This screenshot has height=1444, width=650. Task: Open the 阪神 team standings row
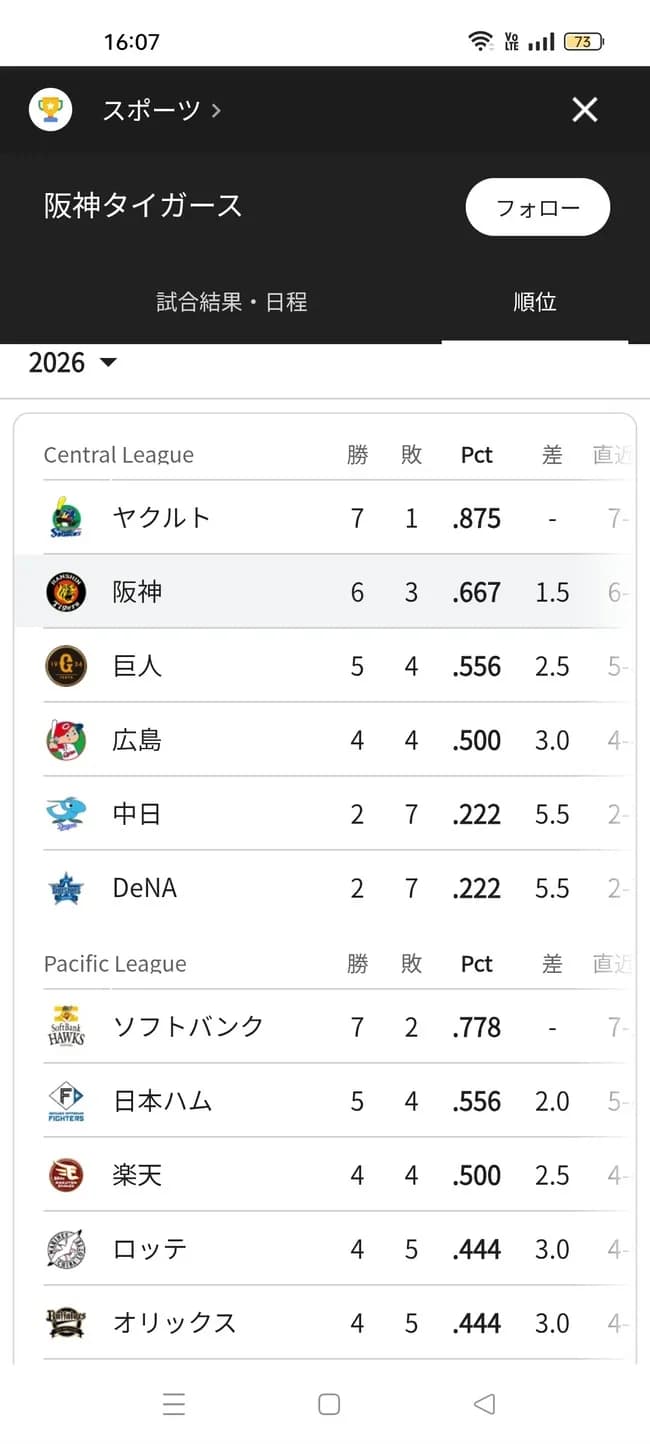tap(325, 592)
